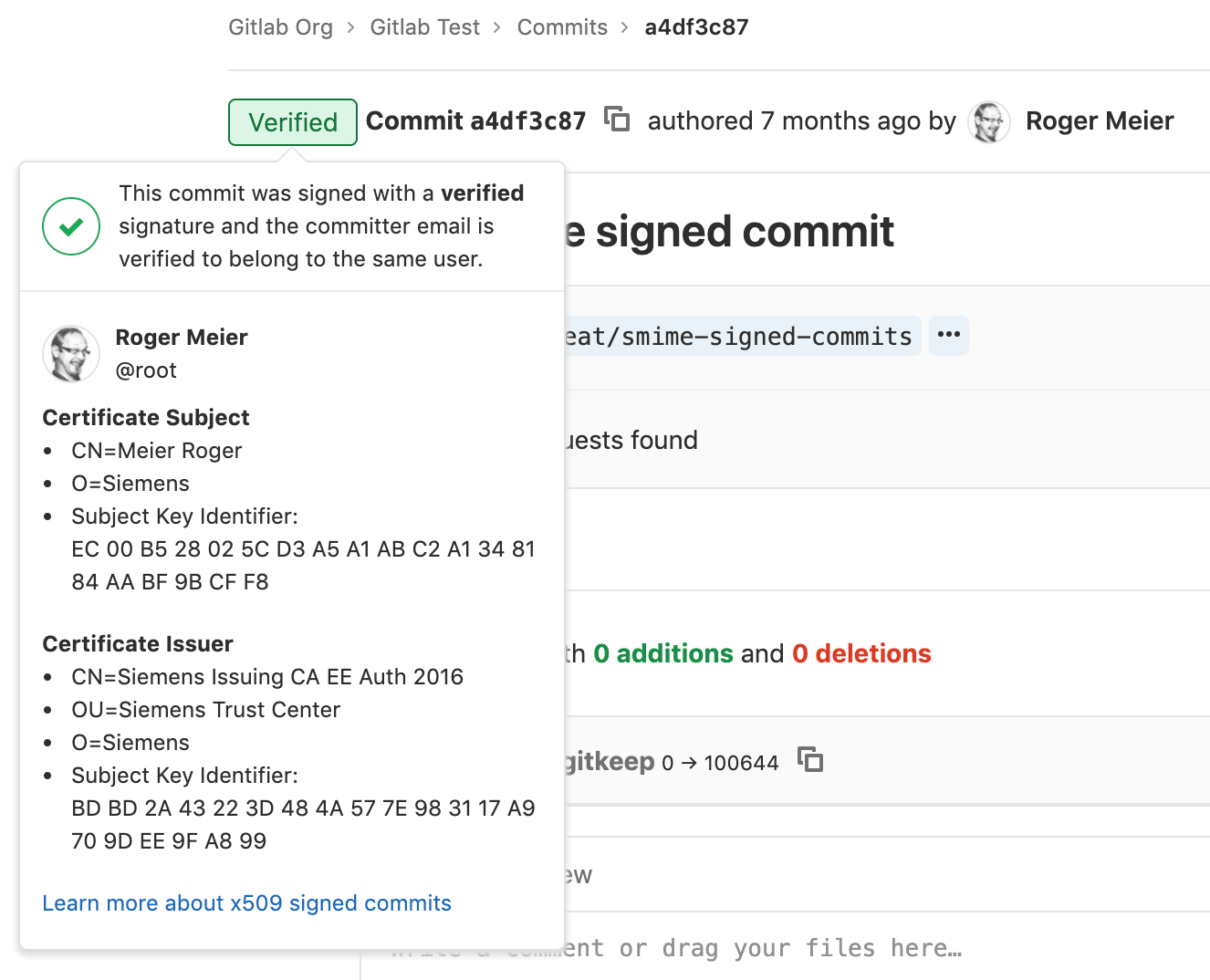
Task: Click Roger Meier's avatar inside the signature popover
Action: click(70, 354)
